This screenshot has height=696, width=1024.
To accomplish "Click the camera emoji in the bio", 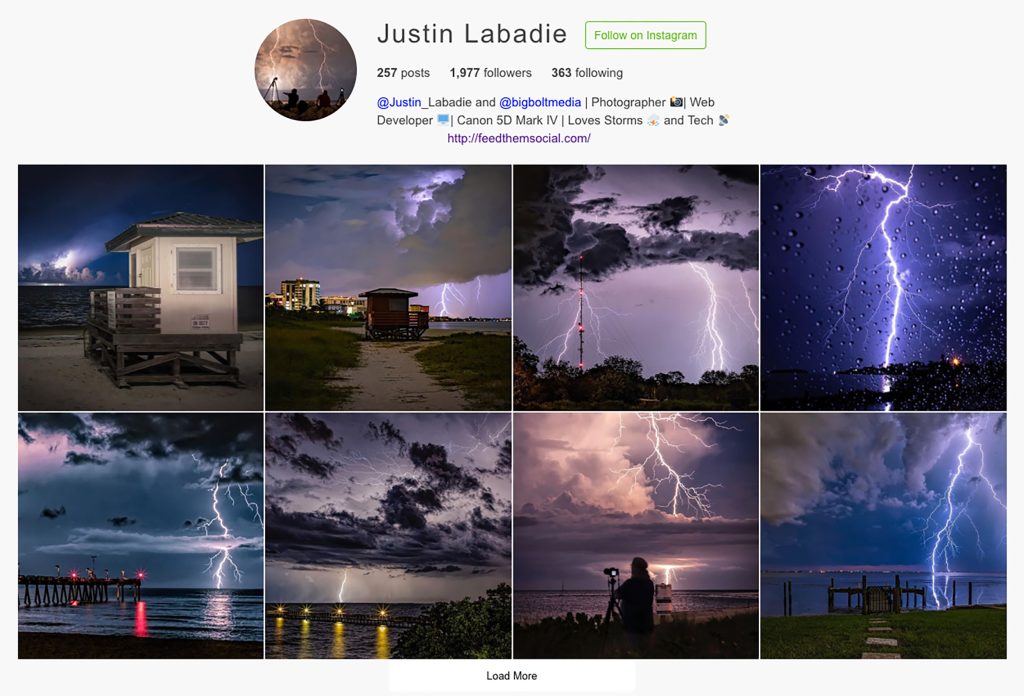I will 676,102.
